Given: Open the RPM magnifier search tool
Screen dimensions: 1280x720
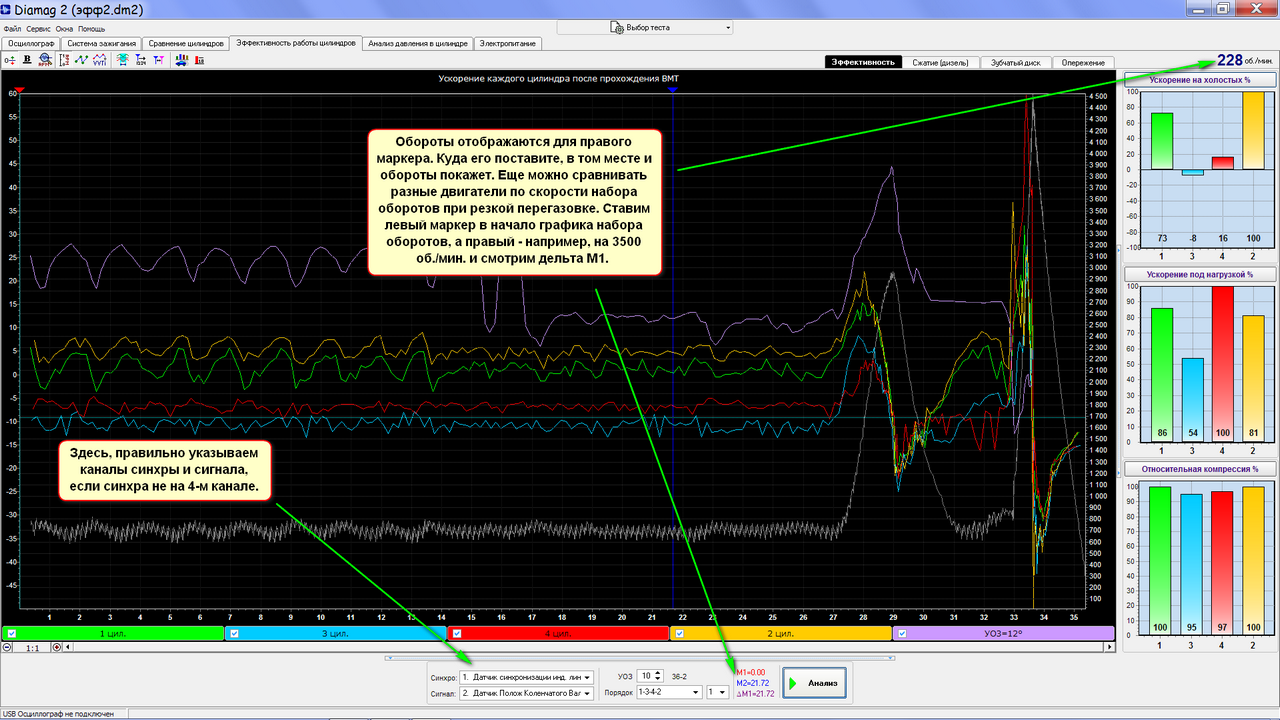Looking at the screenshot, I should [45, 60].
